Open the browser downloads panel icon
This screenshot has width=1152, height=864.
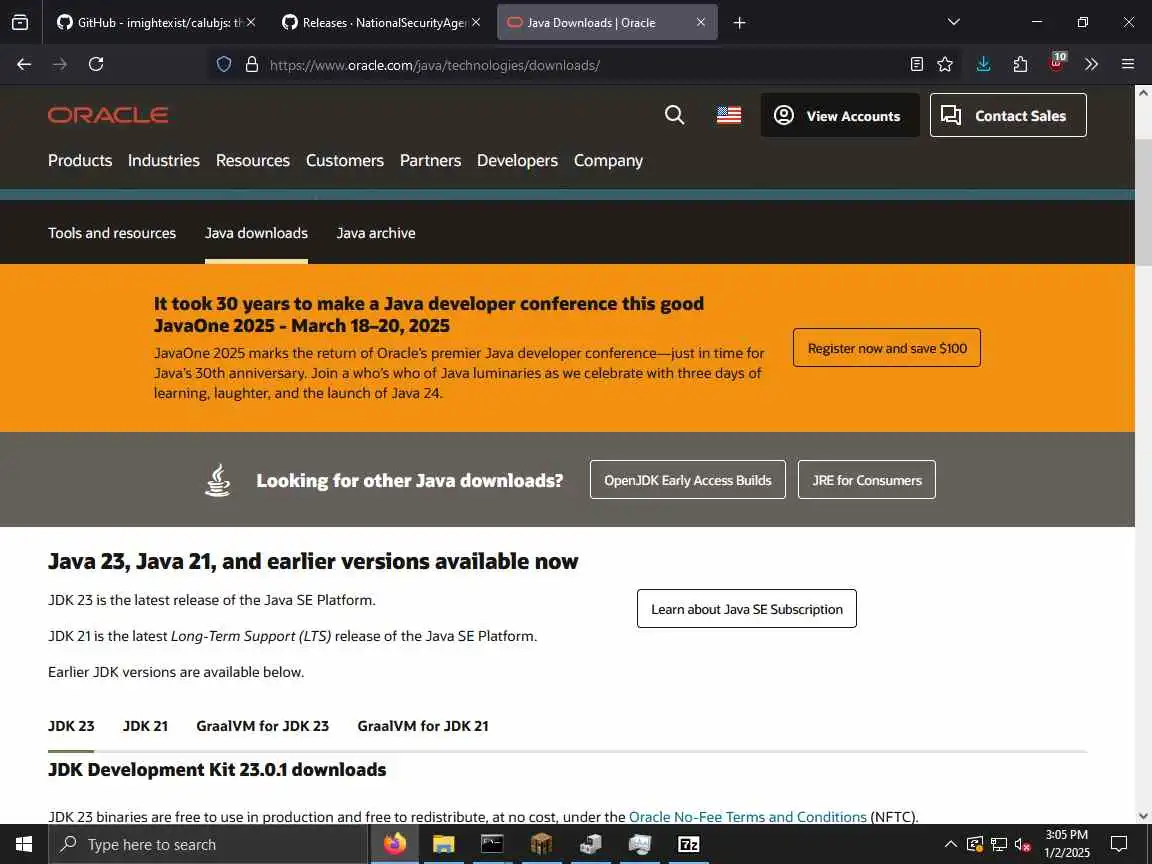(x=984, y=65)
